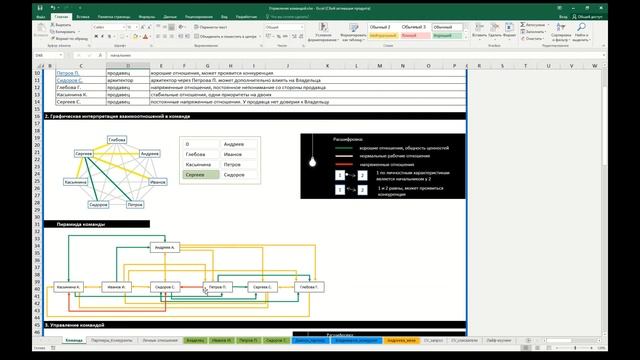
Task: Apply the red Плохой cell style
Action: click(x=415, y=36)
